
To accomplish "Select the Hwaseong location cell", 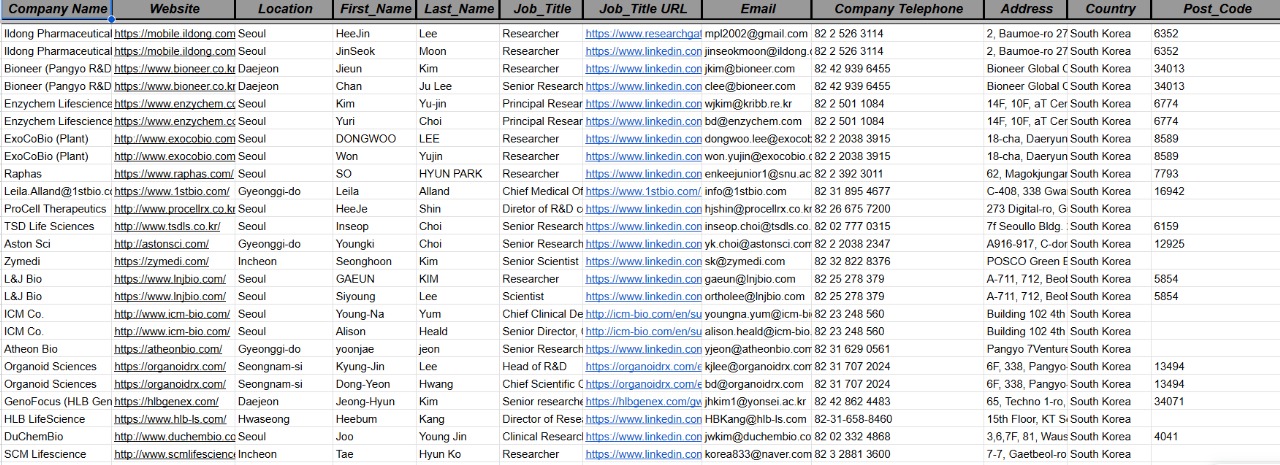I will coord(285,419).
